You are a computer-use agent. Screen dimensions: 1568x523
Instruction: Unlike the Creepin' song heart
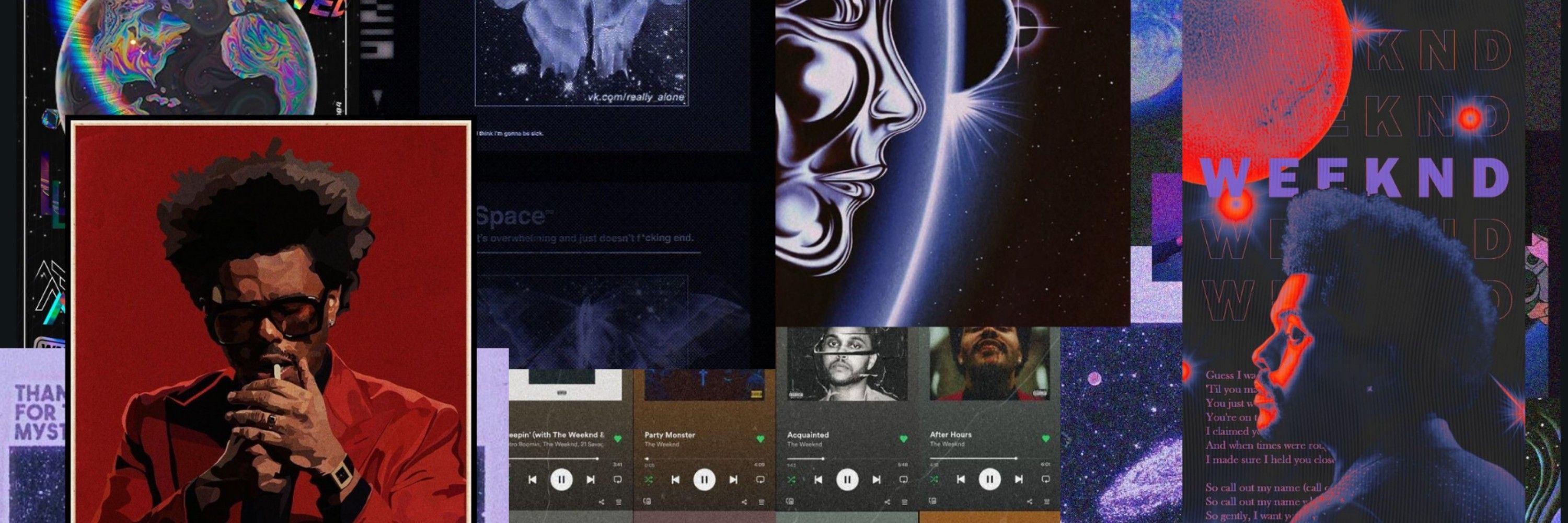pyautogui.click(x=617, y=438)
